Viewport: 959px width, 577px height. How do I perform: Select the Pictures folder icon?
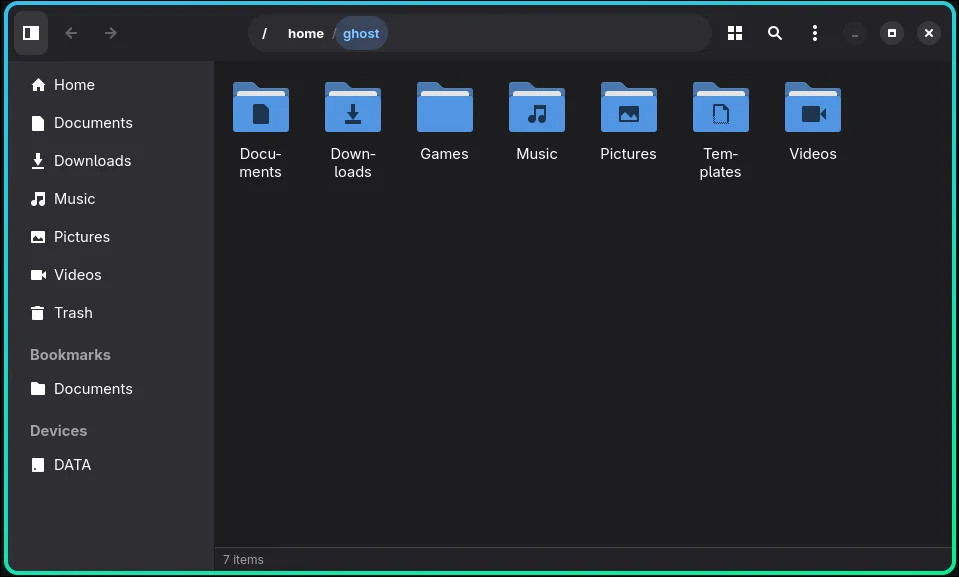(629, 108)
